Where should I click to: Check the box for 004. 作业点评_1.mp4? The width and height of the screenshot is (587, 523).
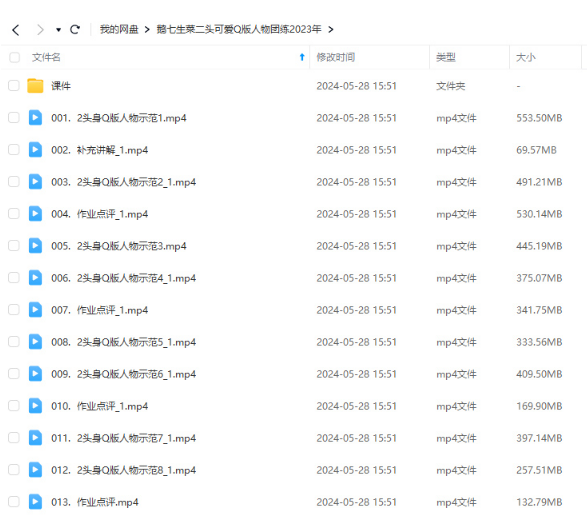(x=14, y=214)
